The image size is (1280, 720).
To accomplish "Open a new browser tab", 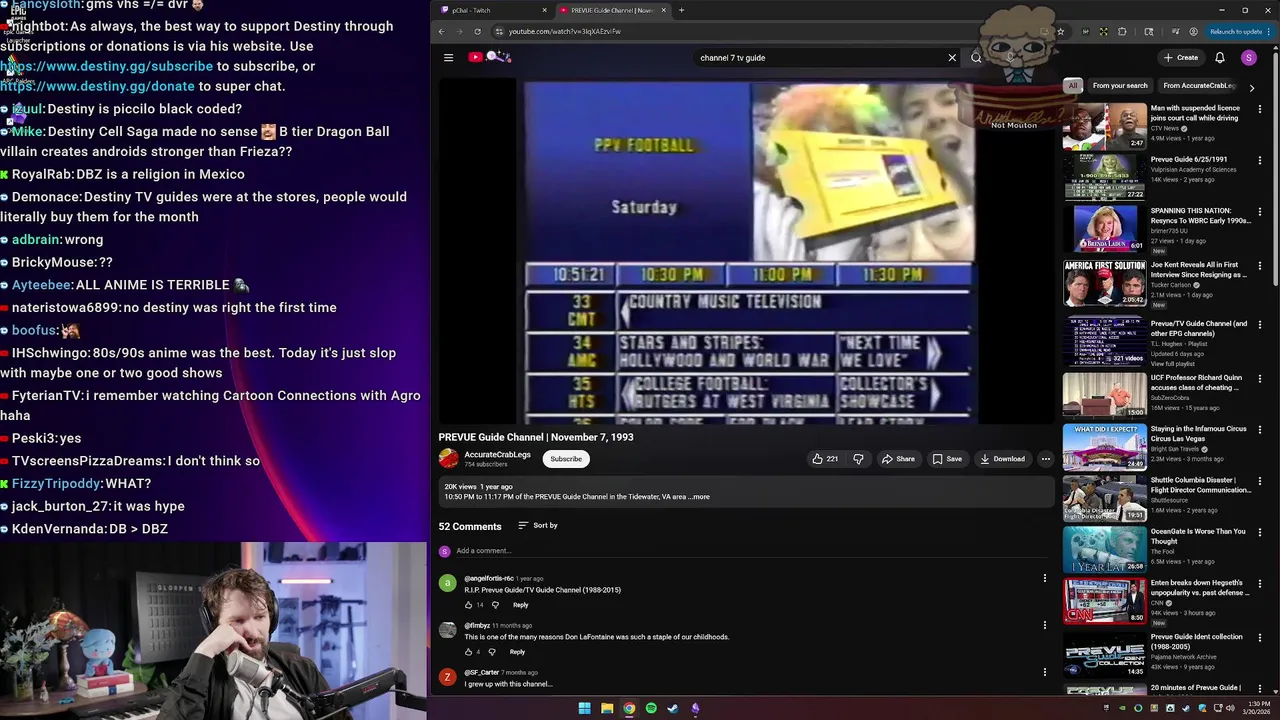I will click(681, 10).
